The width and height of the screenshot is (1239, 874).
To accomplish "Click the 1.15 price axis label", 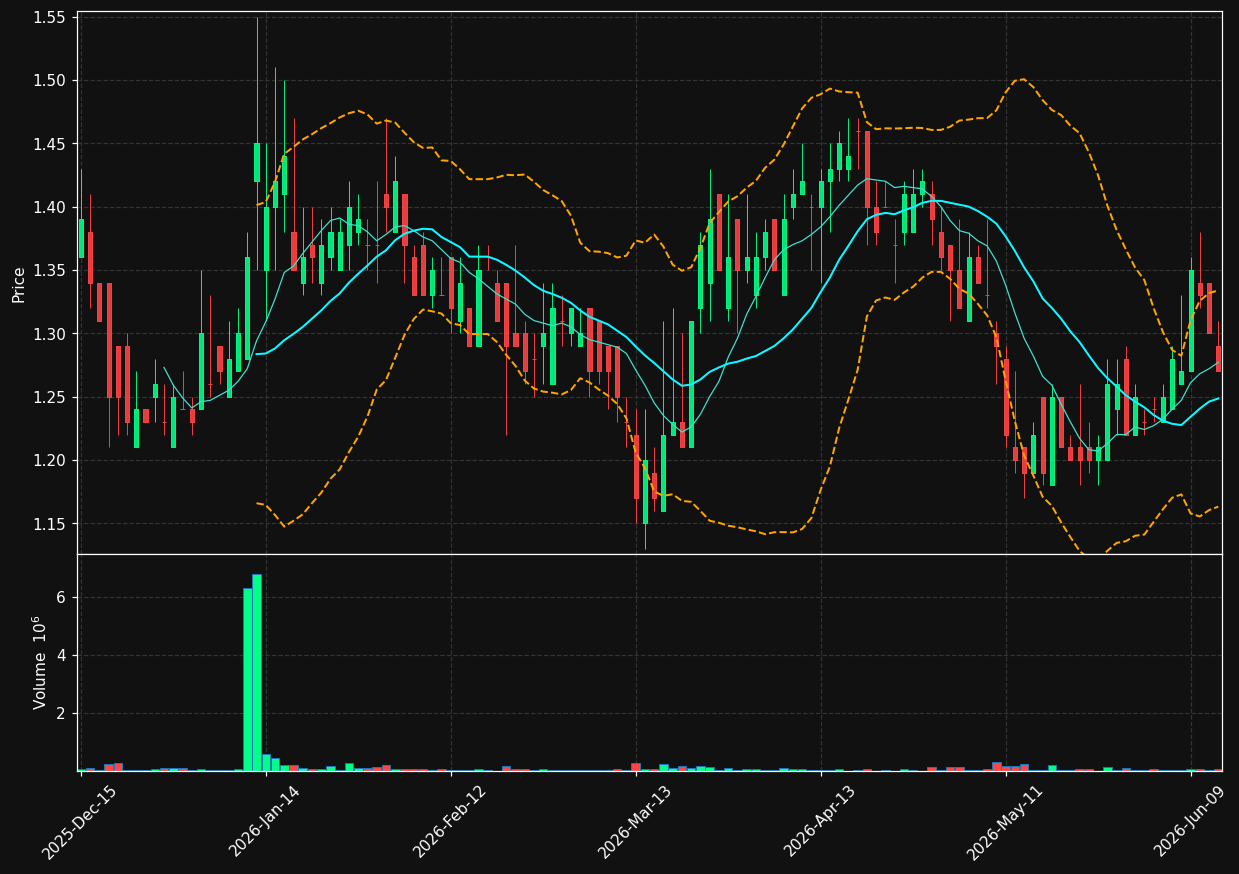I will [49, 524].
